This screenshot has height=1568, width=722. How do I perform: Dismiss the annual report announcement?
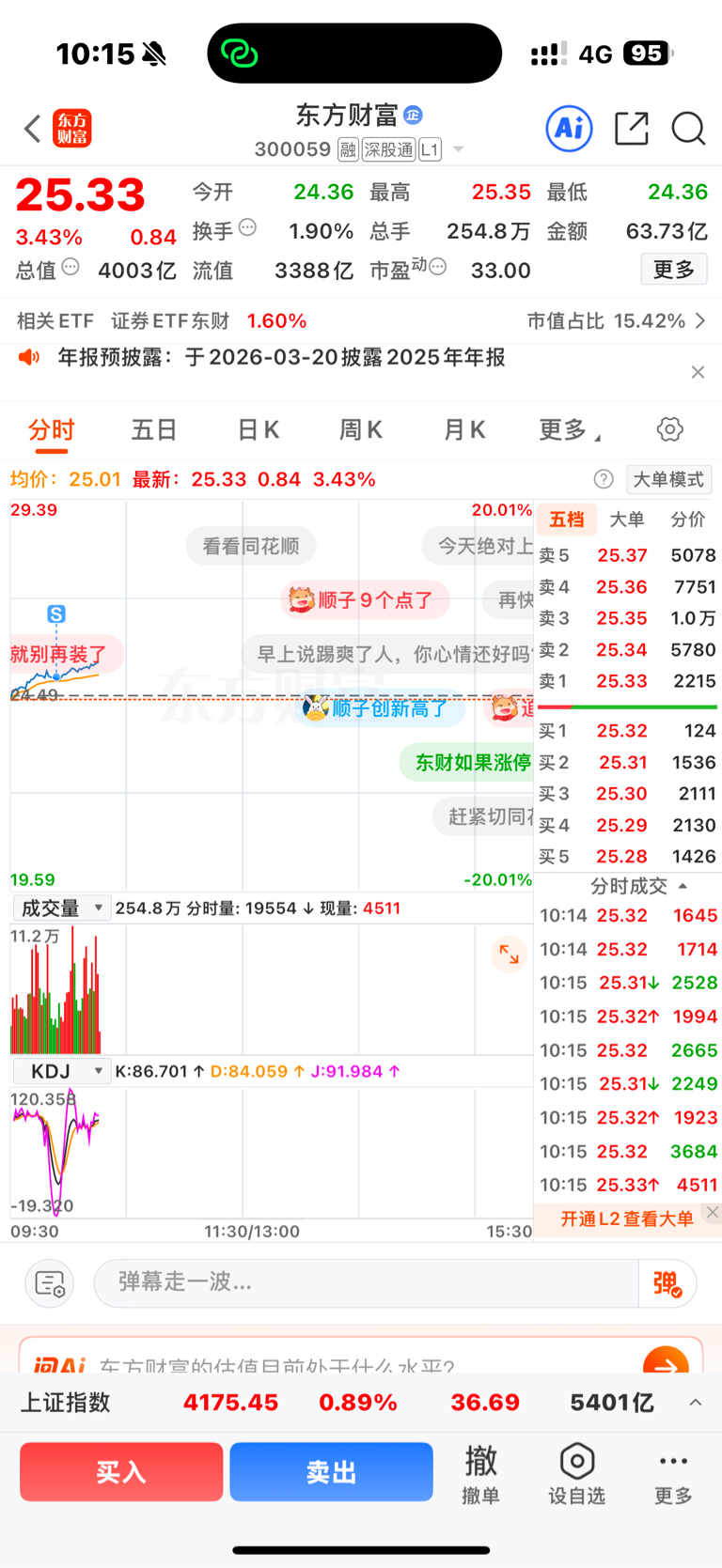click(x=698, y=372)
